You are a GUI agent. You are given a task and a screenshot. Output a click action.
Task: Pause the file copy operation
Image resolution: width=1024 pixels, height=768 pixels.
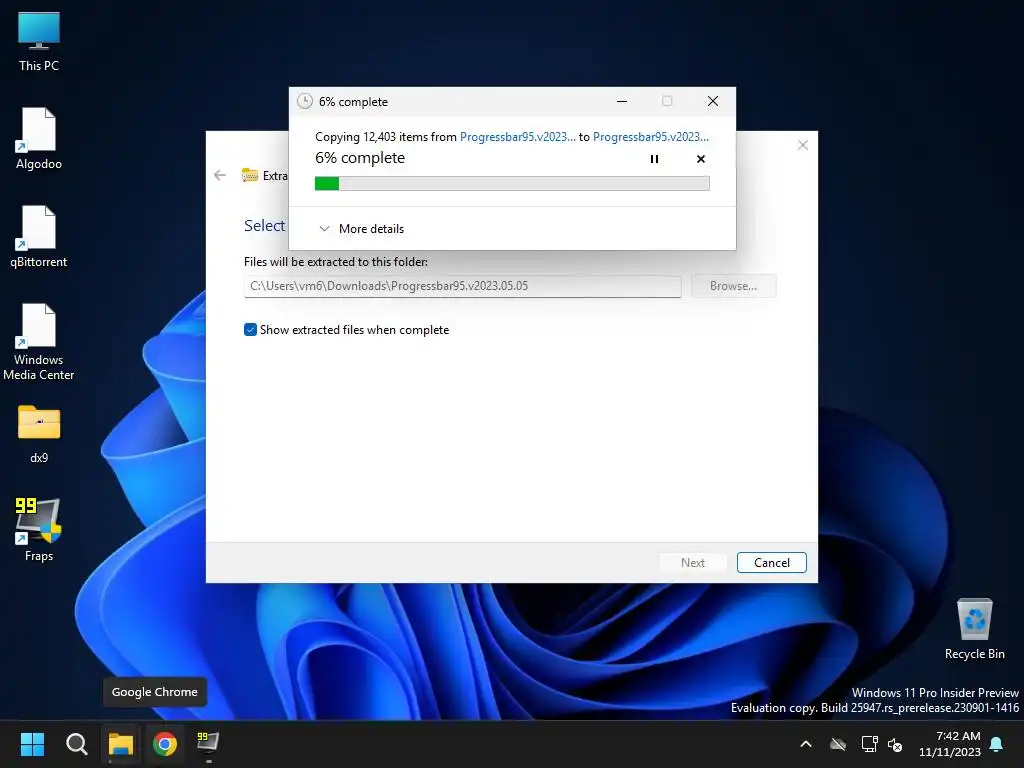654,159
